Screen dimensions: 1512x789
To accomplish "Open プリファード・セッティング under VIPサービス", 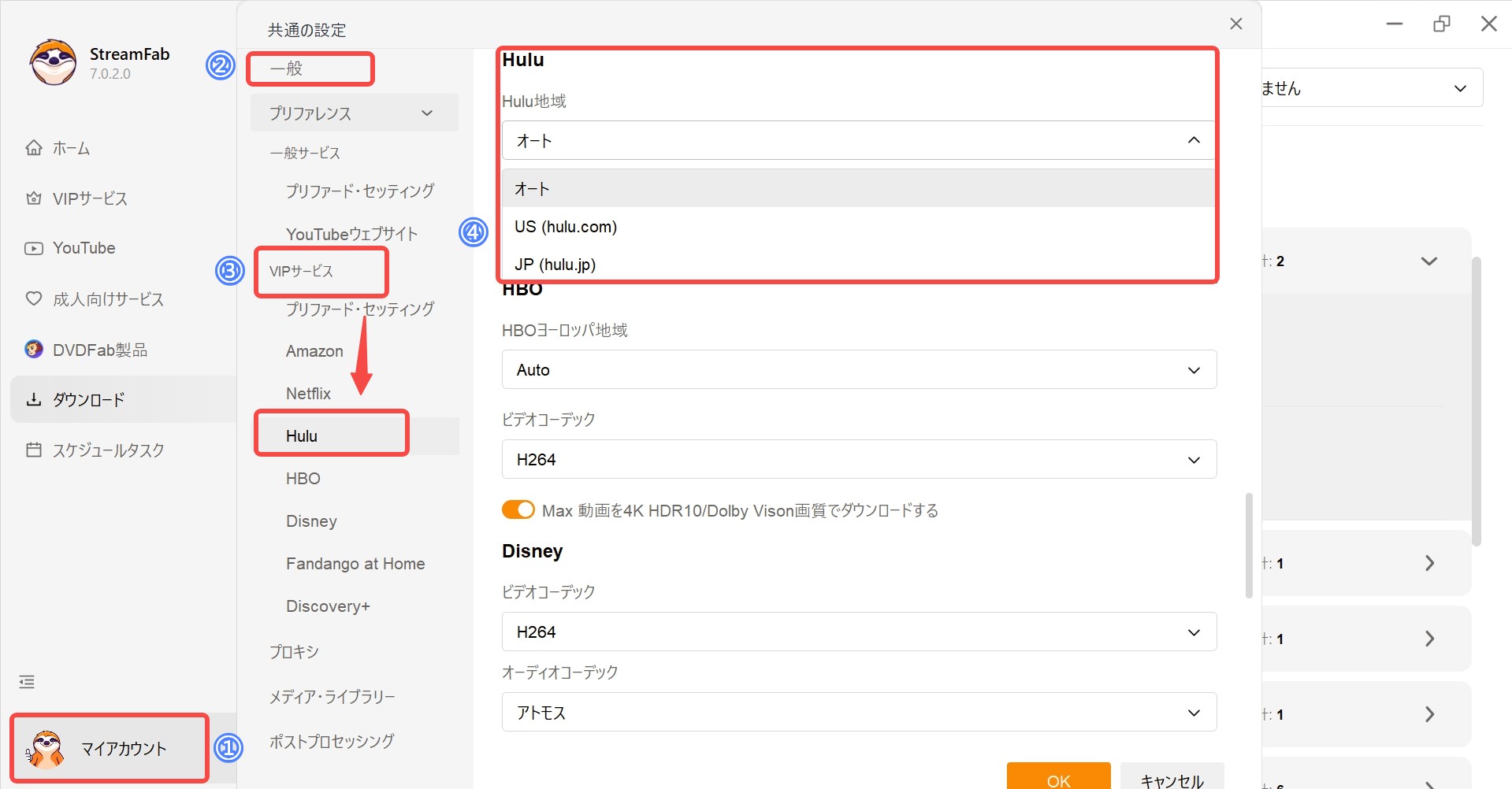I will click(x=360, y=309).
